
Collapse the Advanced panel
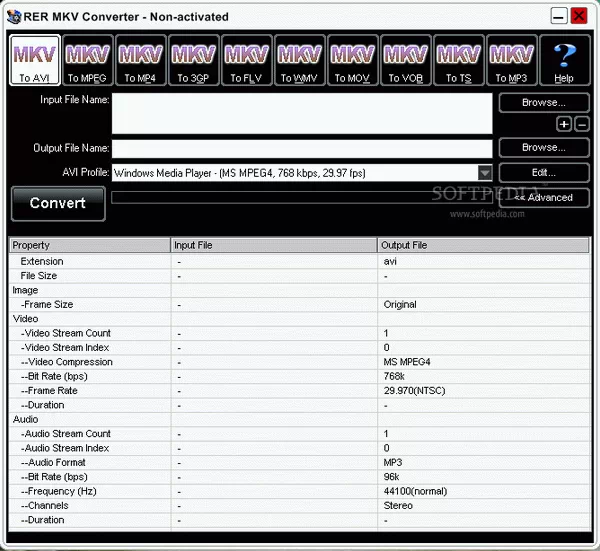pyautogui.click(x=544, y=197)
